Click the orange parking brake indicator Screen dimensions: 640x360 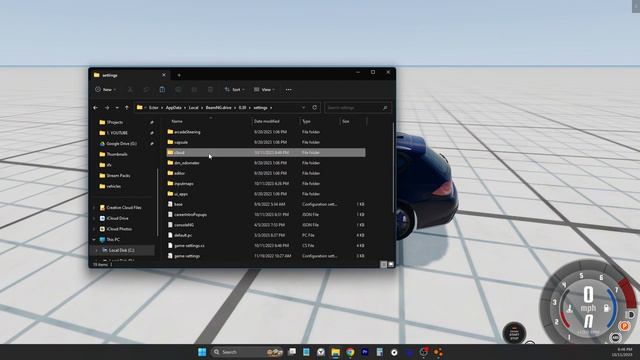pos(624,326)
